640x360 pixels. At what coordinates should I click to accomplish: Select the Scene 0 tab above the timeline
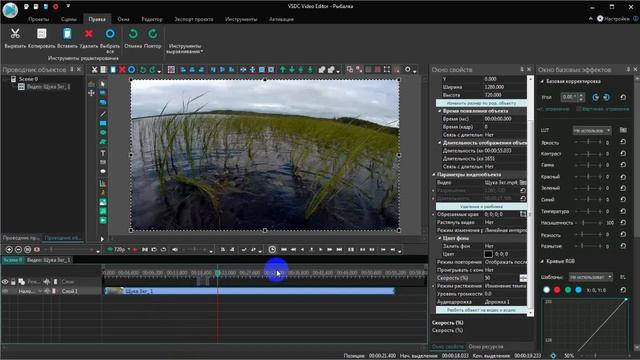click(x=13, y=260)
